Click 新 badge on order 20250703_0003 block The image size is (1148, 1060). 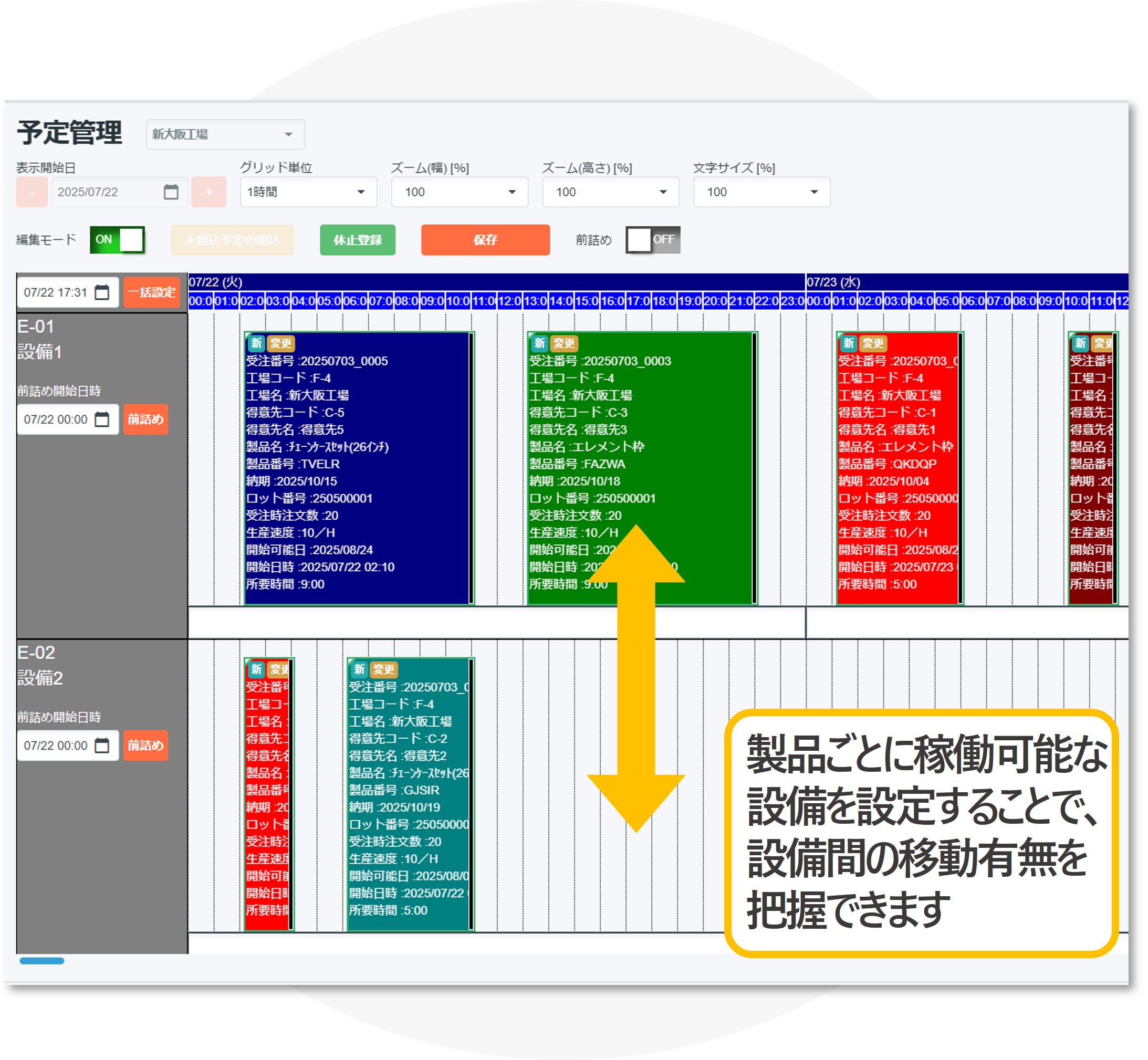click(539, 343)
